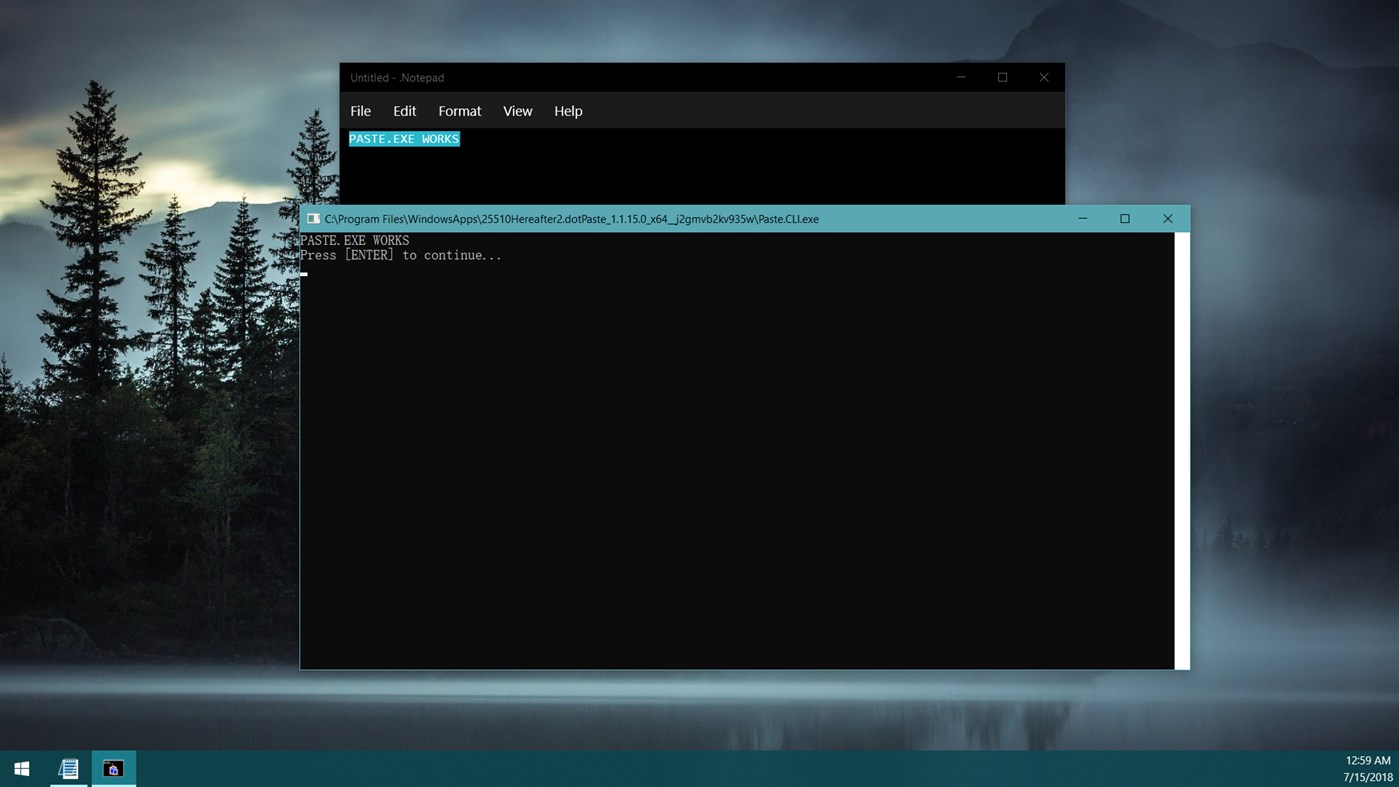
Task: Click the Paste.CLI icon in the console title bar
Action: point(313,218)
